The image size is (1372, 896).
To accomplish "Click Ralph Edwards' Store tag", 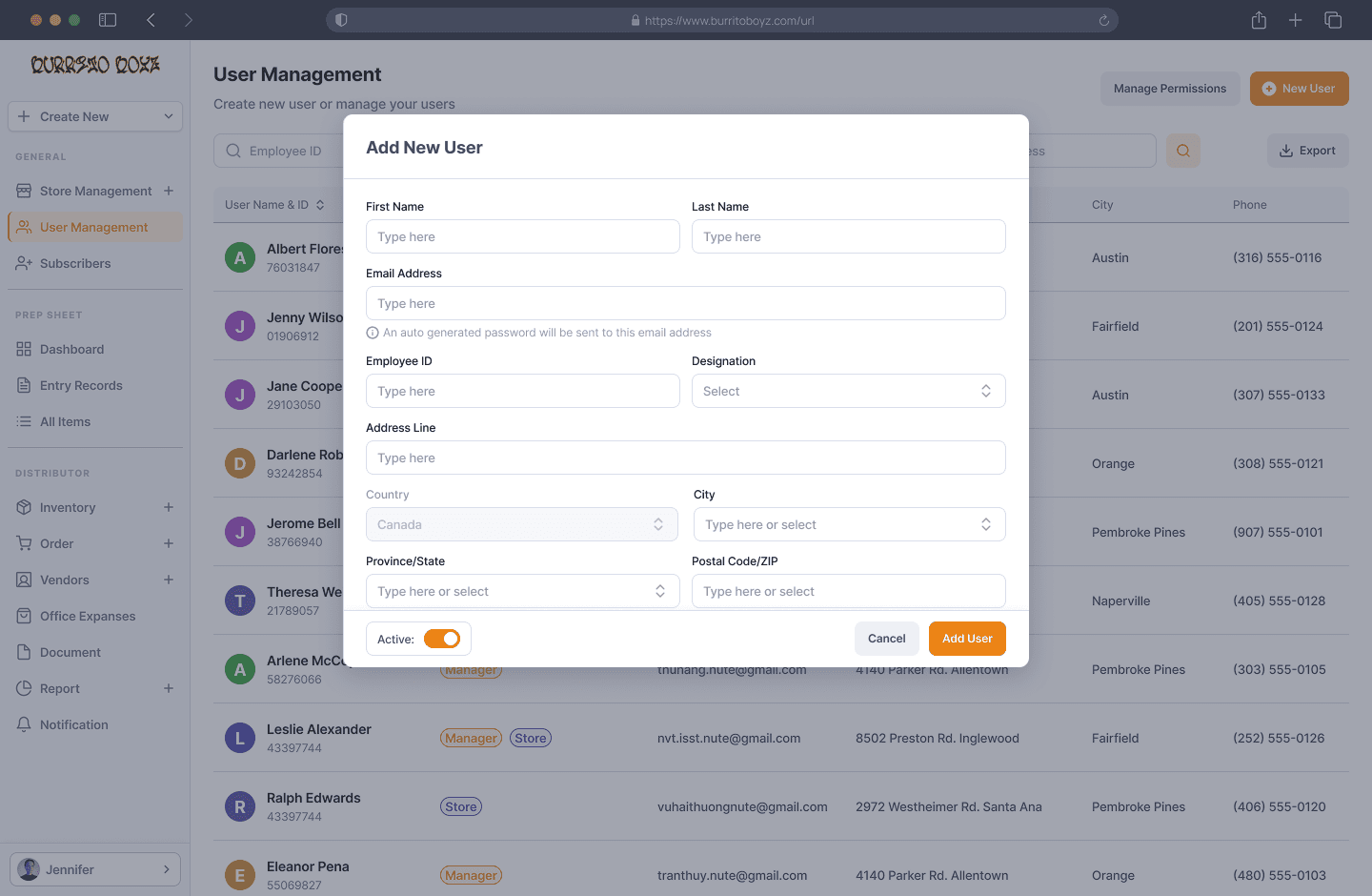I will coord(461,806).
